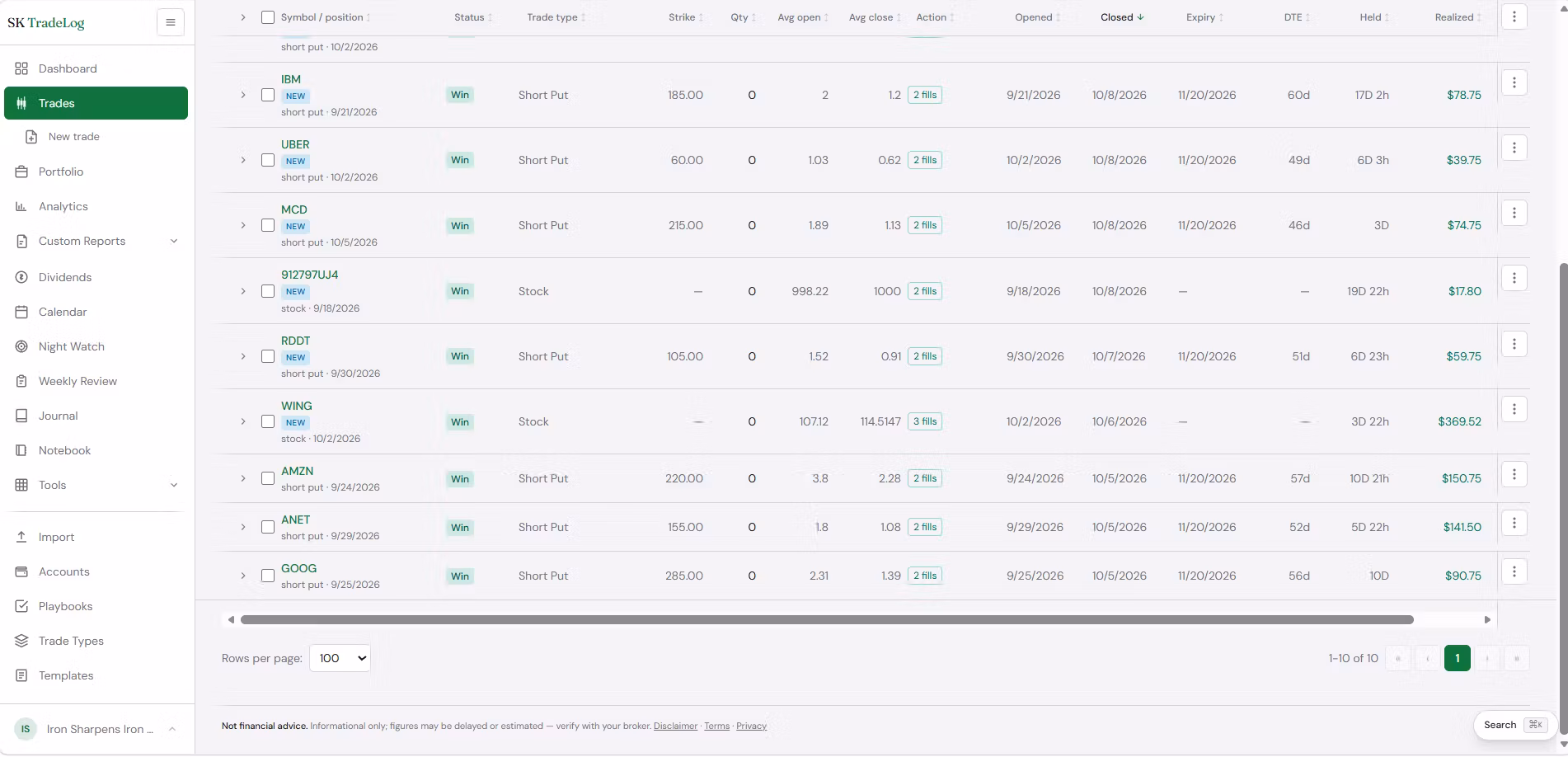Check the MCD trade checkbox

click(268, 225)
